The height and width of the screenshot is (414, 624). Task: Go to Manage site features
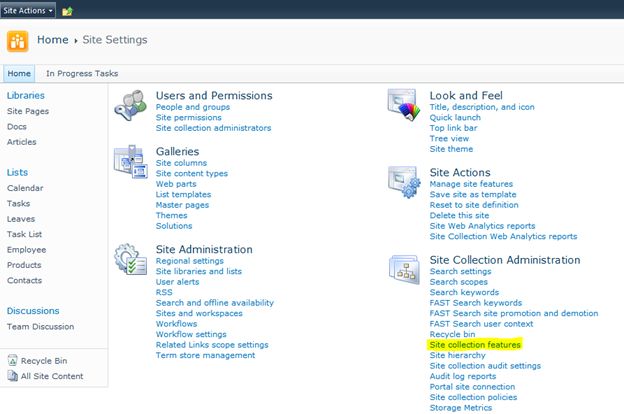tap(471, 184)
